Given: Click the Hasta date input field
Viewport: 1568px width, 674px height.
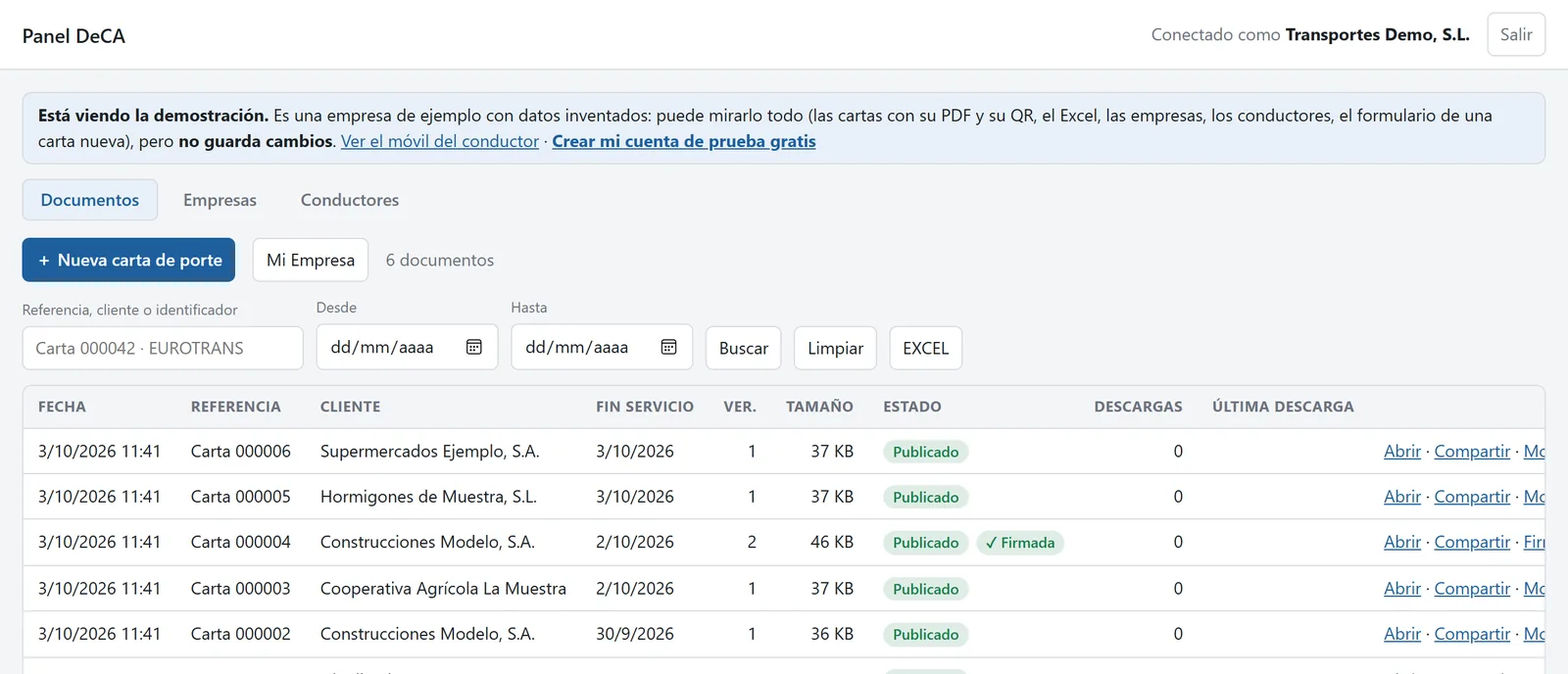Looking at the screenshot, I should [x=602, y=347].
